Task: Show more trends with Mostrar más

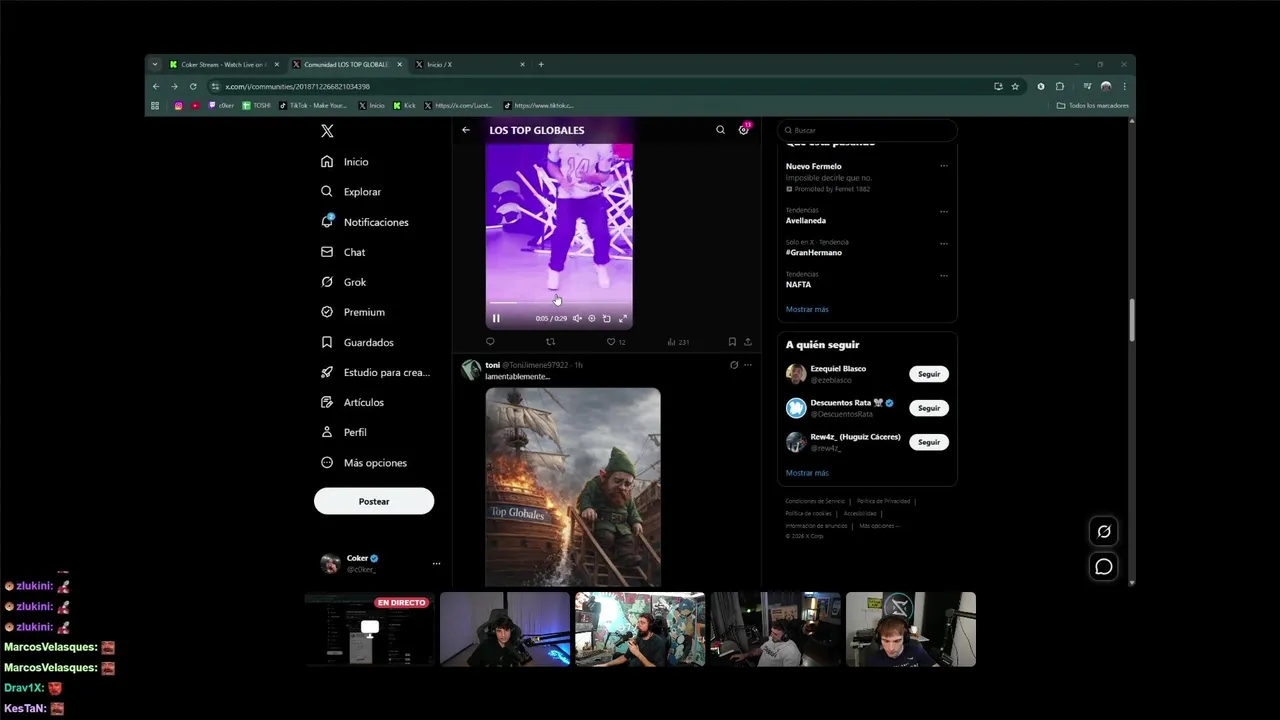Action: [x=807, y=309]
